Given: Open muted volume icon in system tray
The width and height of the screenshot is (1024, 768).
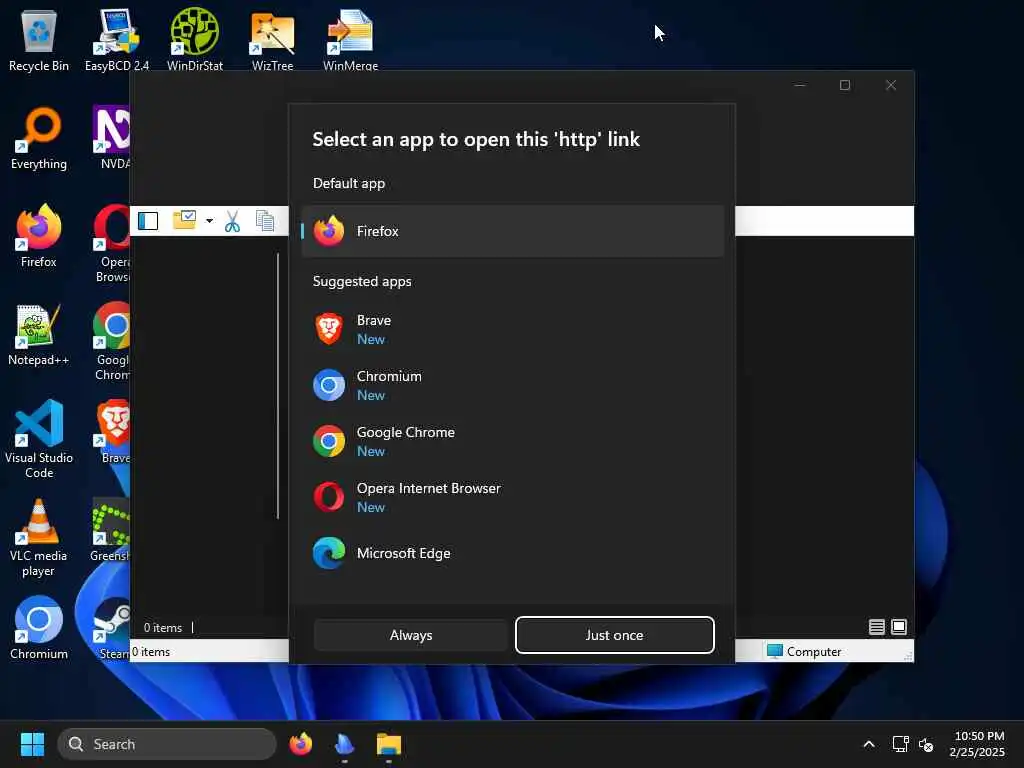Looking at the screenshot, I should 926,744.
